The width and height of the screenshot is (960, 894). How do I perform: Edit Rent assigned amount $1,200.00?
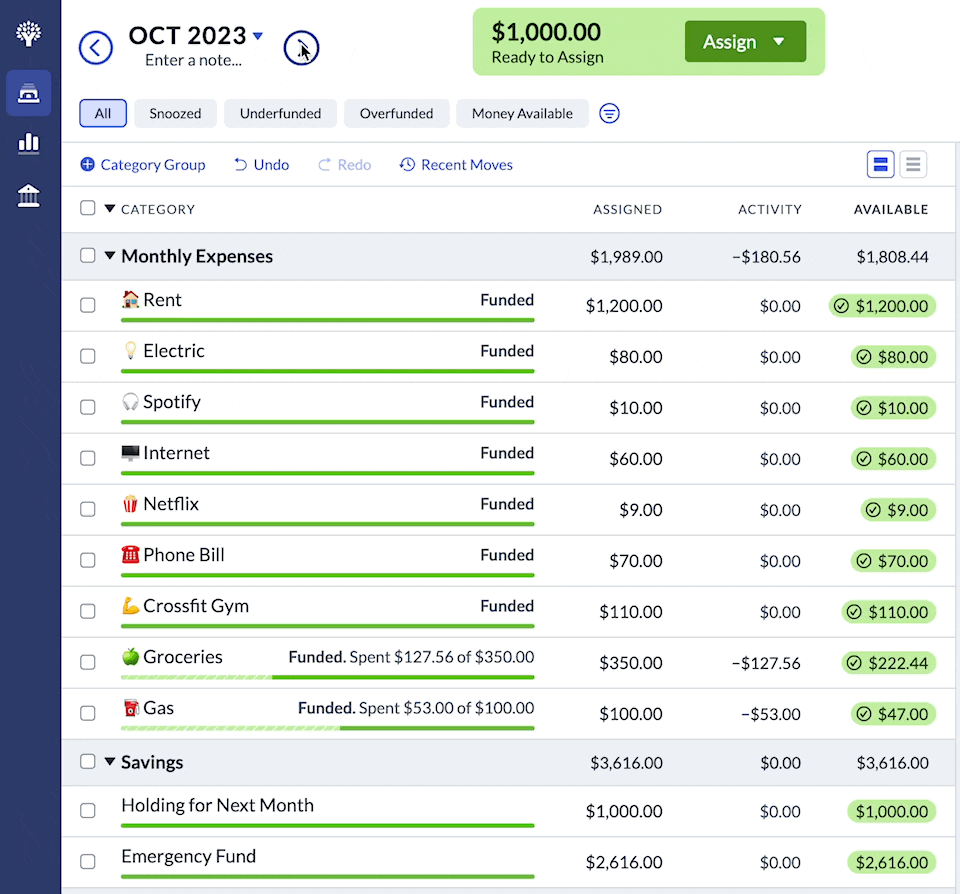pos(624,306)
